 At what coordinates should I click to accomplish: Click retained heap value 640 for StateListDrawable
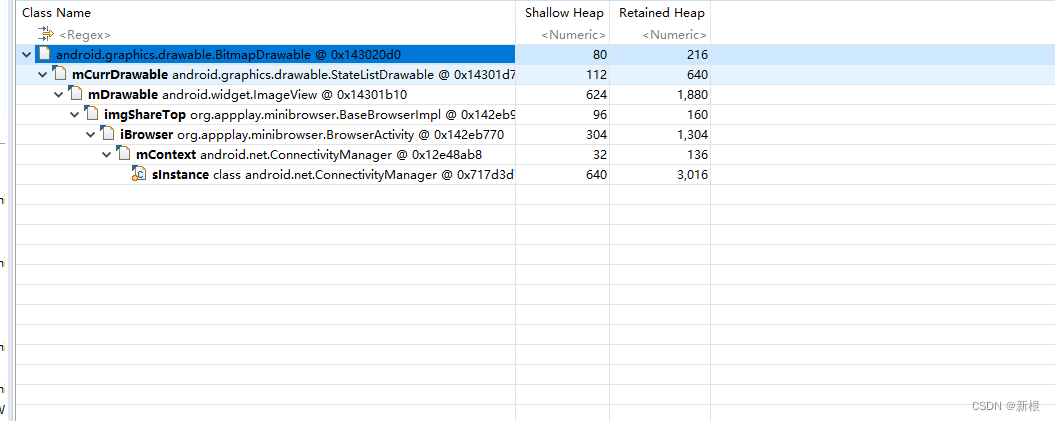tap(698, 75)
